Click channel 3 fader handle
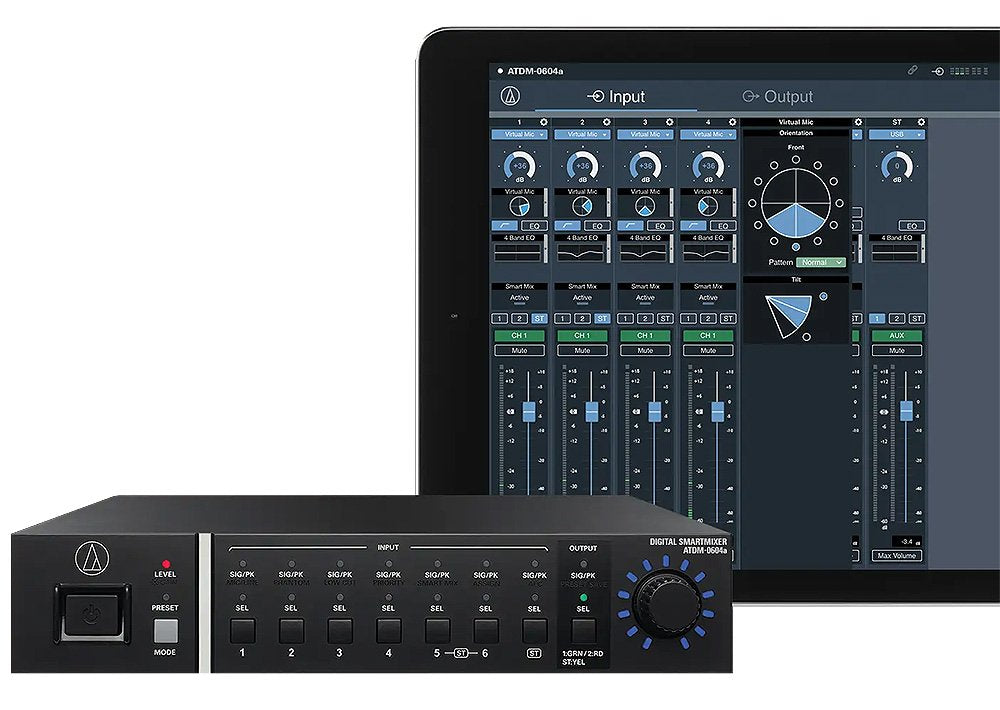The height and width of the screenshot is (710, 1000). [654, 411]
